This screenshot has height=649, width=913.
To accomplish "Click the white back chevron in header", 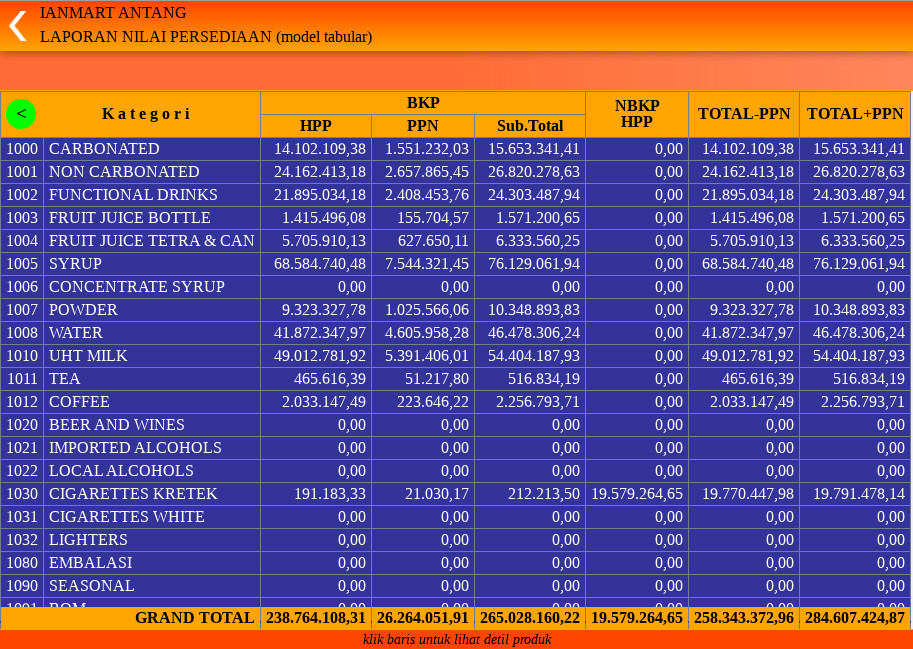I will click(17, 25).
